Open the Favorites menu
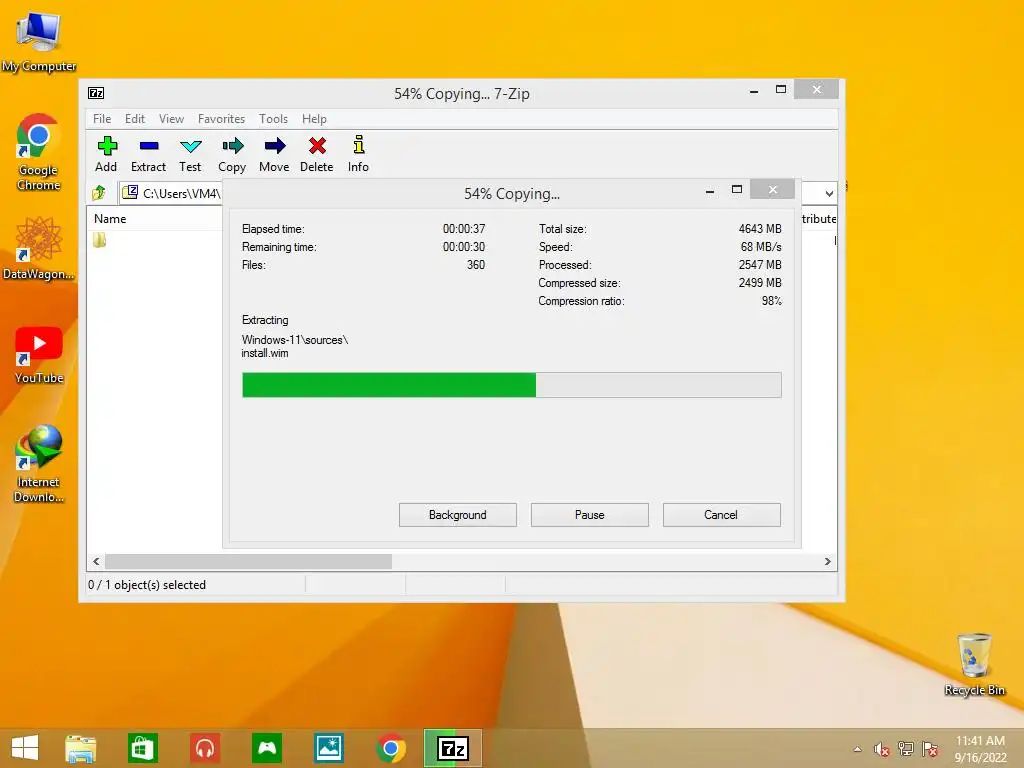1024x768 pixels. click(x=221, y=119)
